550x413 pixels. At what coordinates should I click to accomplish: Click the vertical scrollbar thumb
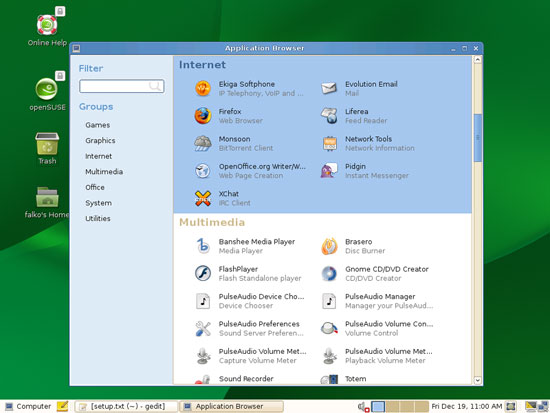pyautogui.click(x=477, y=138)
